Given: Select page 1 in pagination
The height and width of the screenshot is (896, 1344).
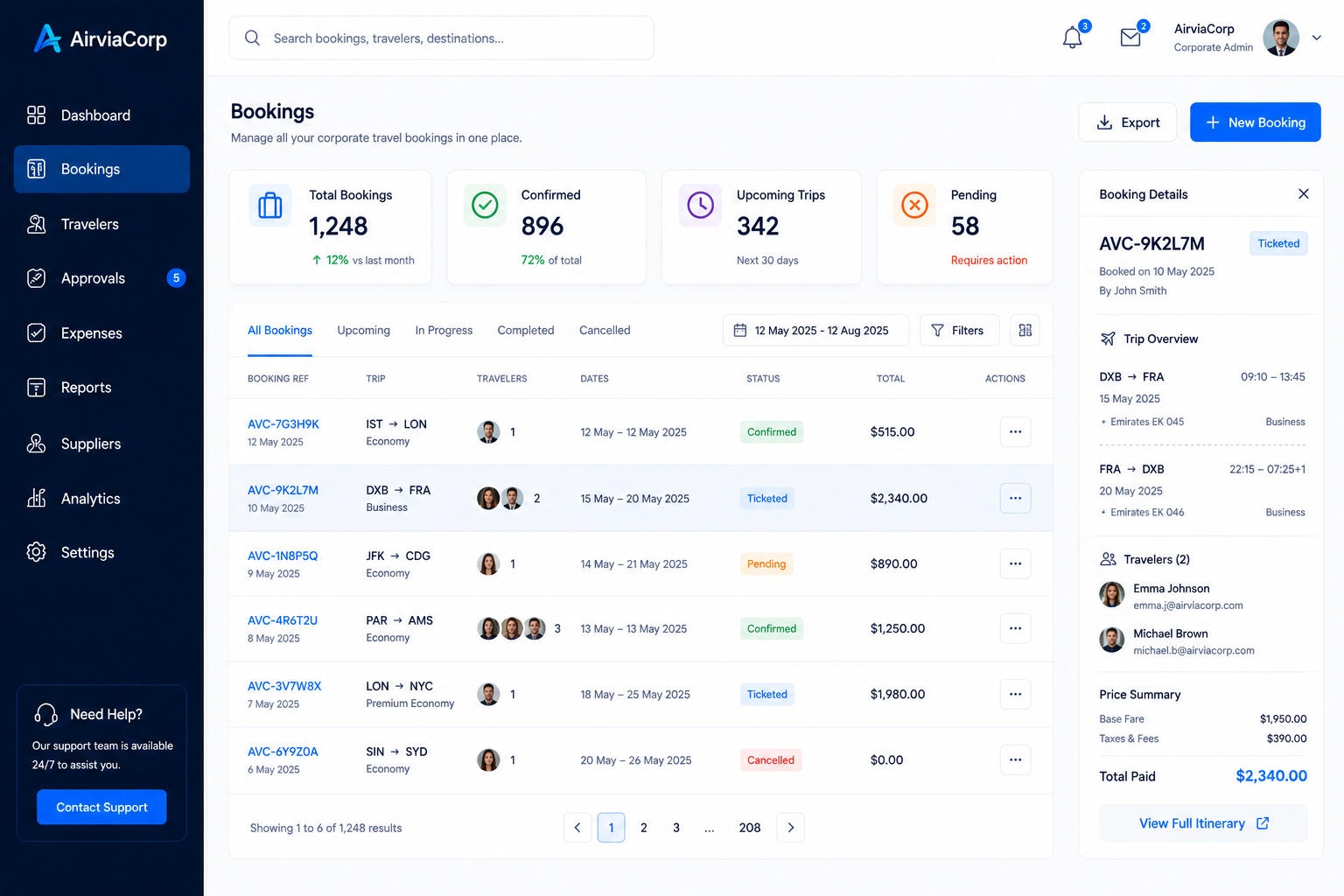Looking at the screenshot, I should point(612,828).
